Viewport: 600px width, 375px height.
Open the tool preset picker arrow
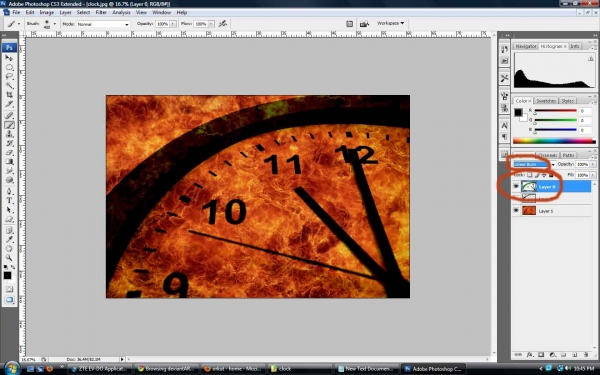[x=19, y=24]
